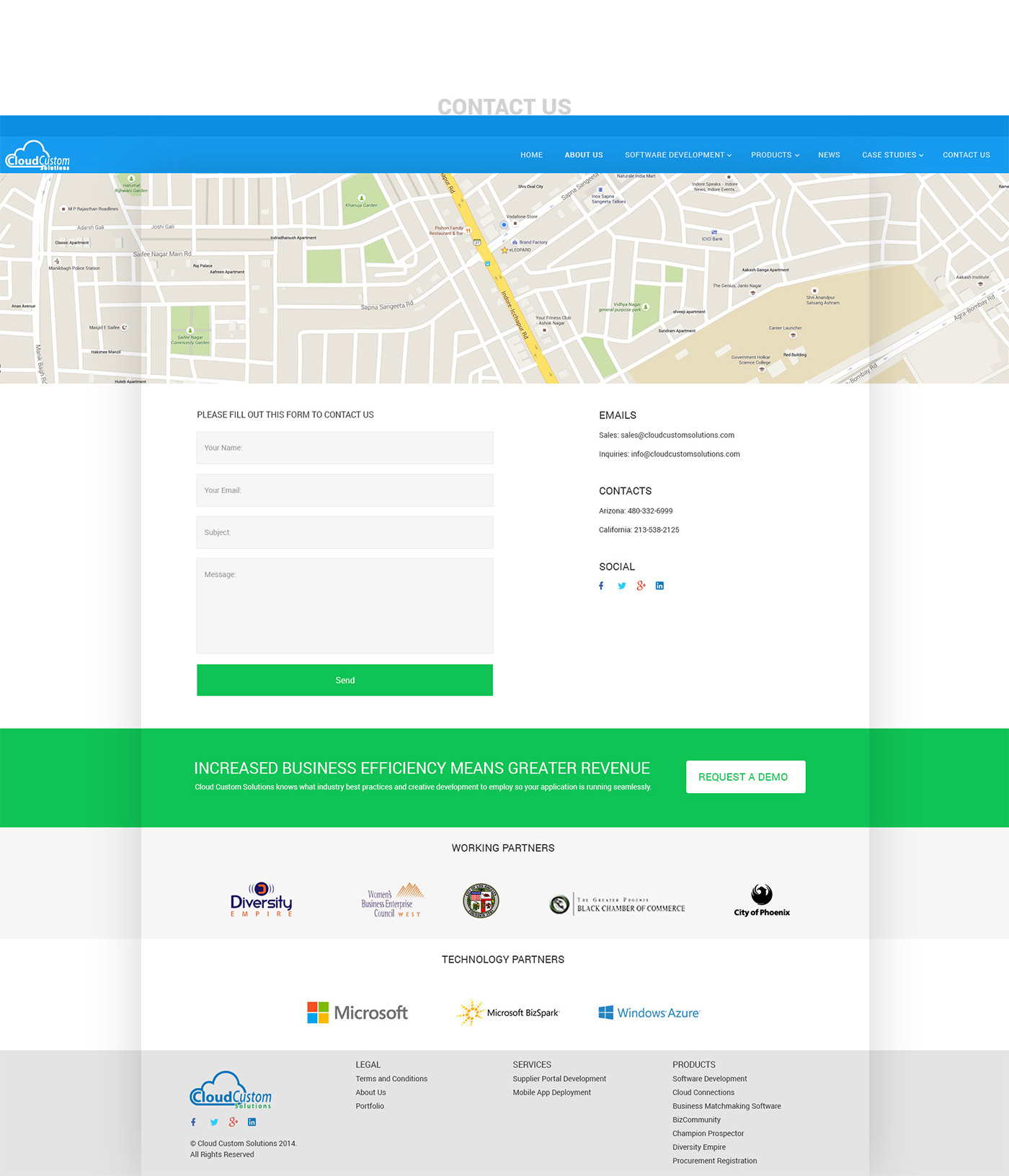Click the Women's Business Enterprise Council logo
Viewport: 1009px width, 1176px height.
392,900
